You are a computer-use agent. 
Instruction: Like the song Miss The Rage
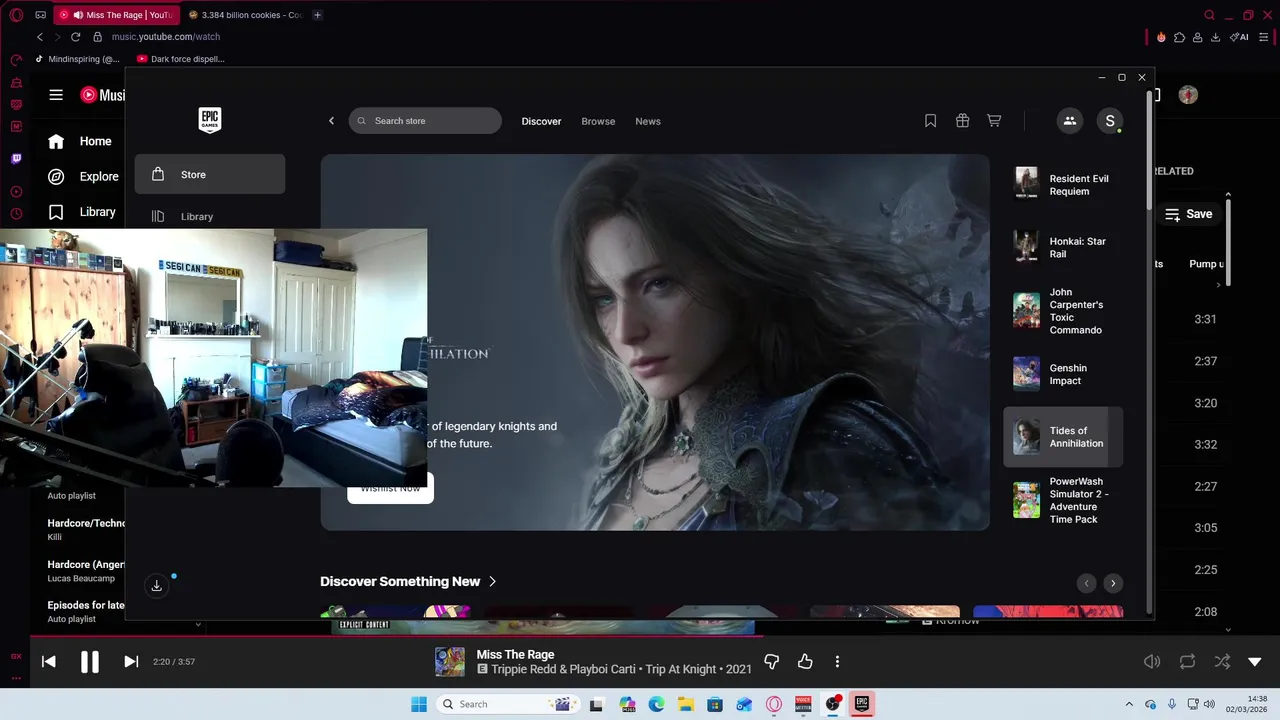805,661
